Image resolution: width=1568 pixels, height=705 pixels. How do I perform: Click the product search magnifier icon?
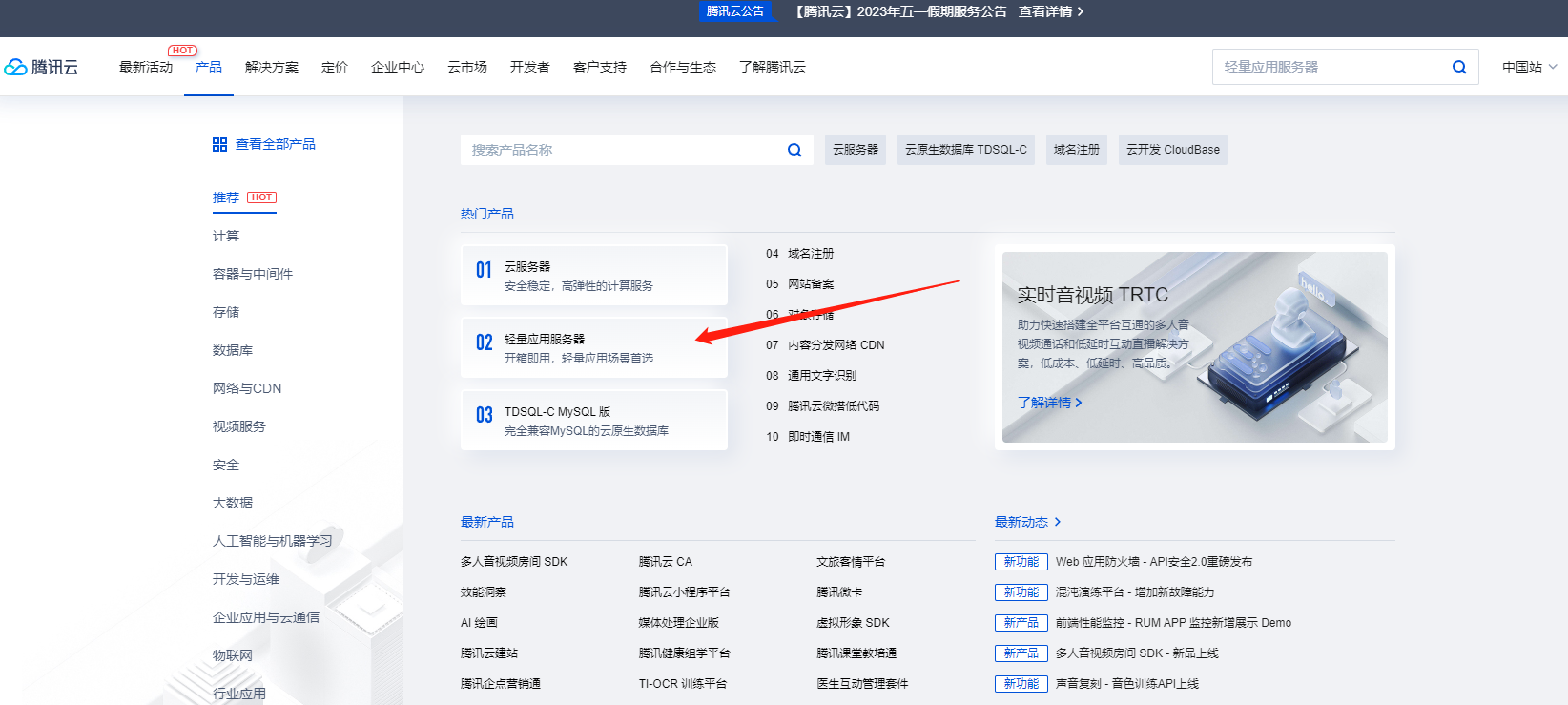(x=794, y=150)
